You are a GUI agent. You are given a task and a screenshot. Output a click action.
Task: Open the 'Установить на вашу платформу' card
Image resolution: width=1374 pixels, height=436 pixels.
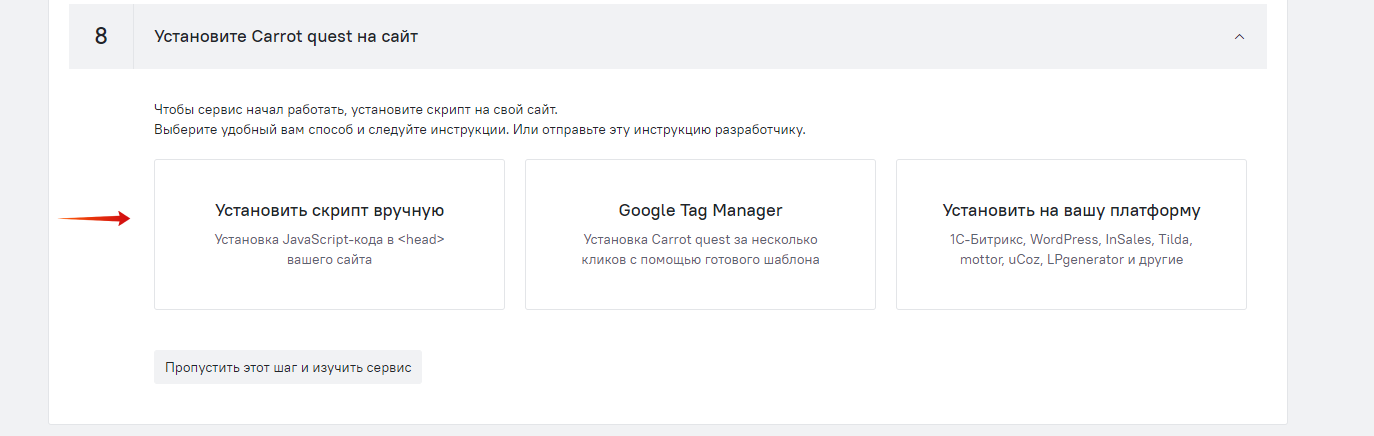[x=1071, y=234]
